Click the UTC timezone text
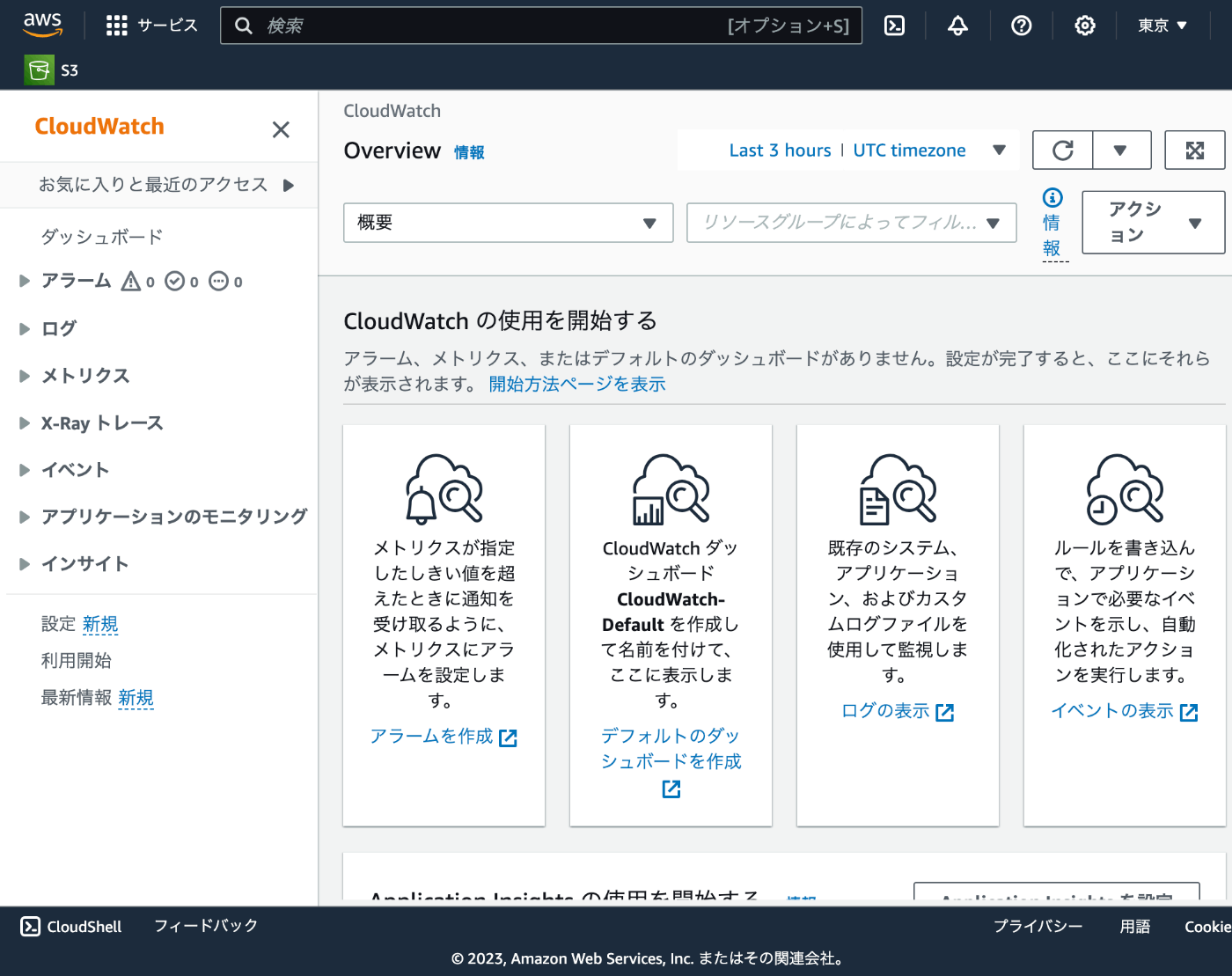 909,150
